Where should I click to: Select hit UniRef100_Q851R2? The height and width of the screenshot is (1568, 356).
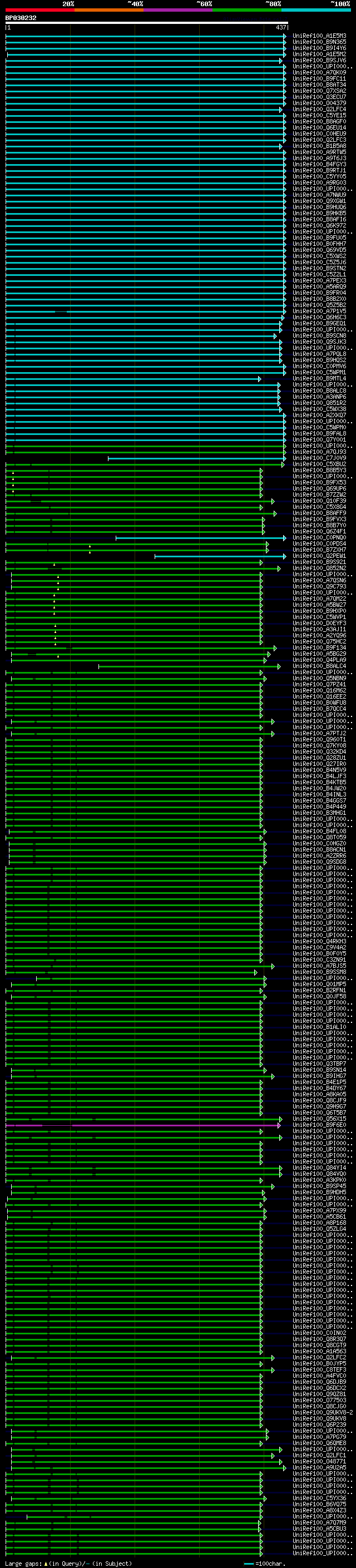(319, 403)
